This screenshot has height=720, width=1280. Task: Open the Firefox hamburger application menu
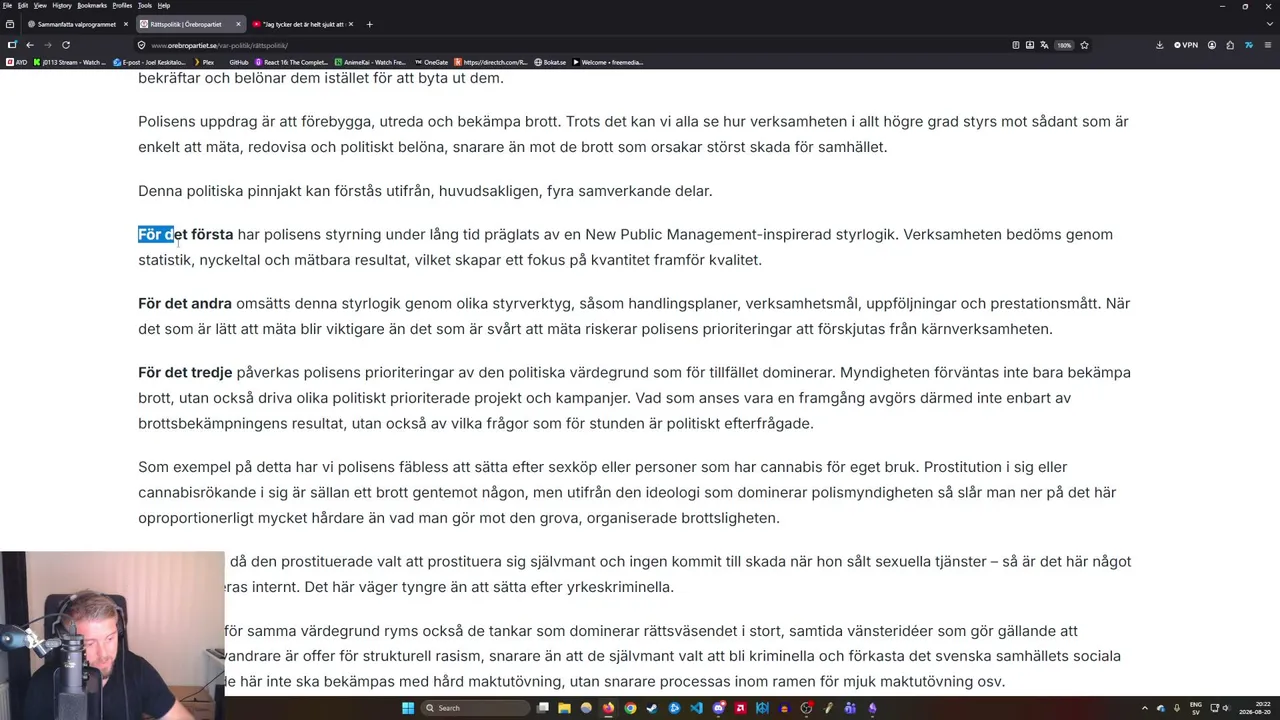click(x=1268, y=45)
